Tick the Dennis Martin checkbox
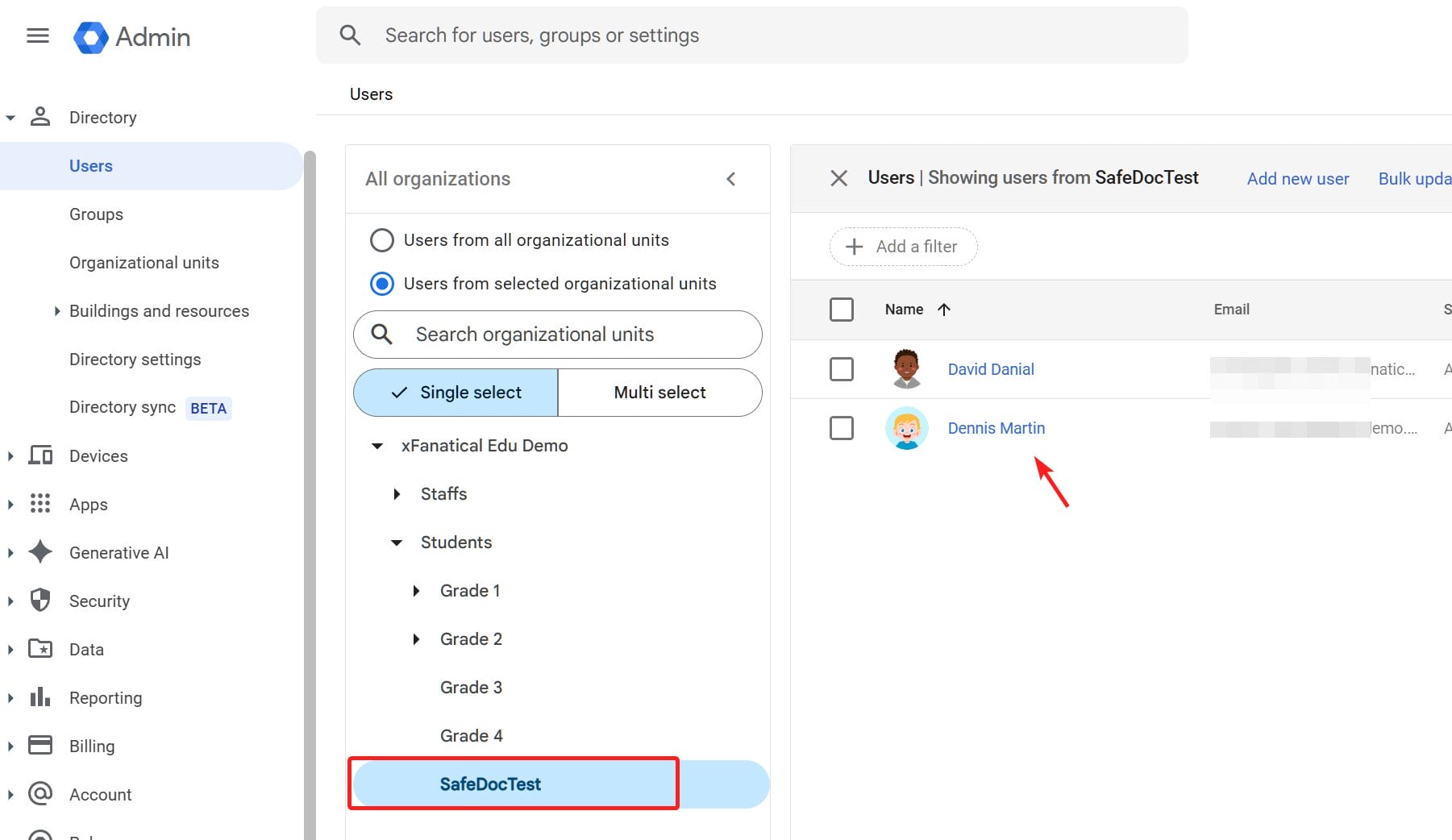This screenshot has height=840, width=1452. 841,428
